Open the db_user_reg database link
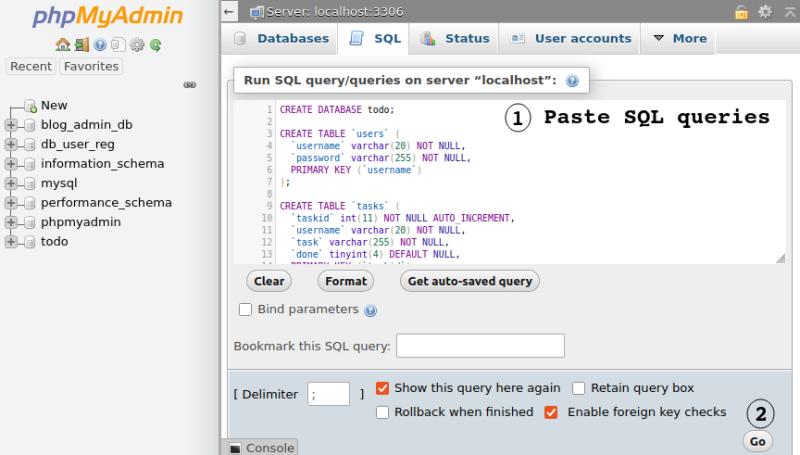The image size is (800, 455). [78, 144]
